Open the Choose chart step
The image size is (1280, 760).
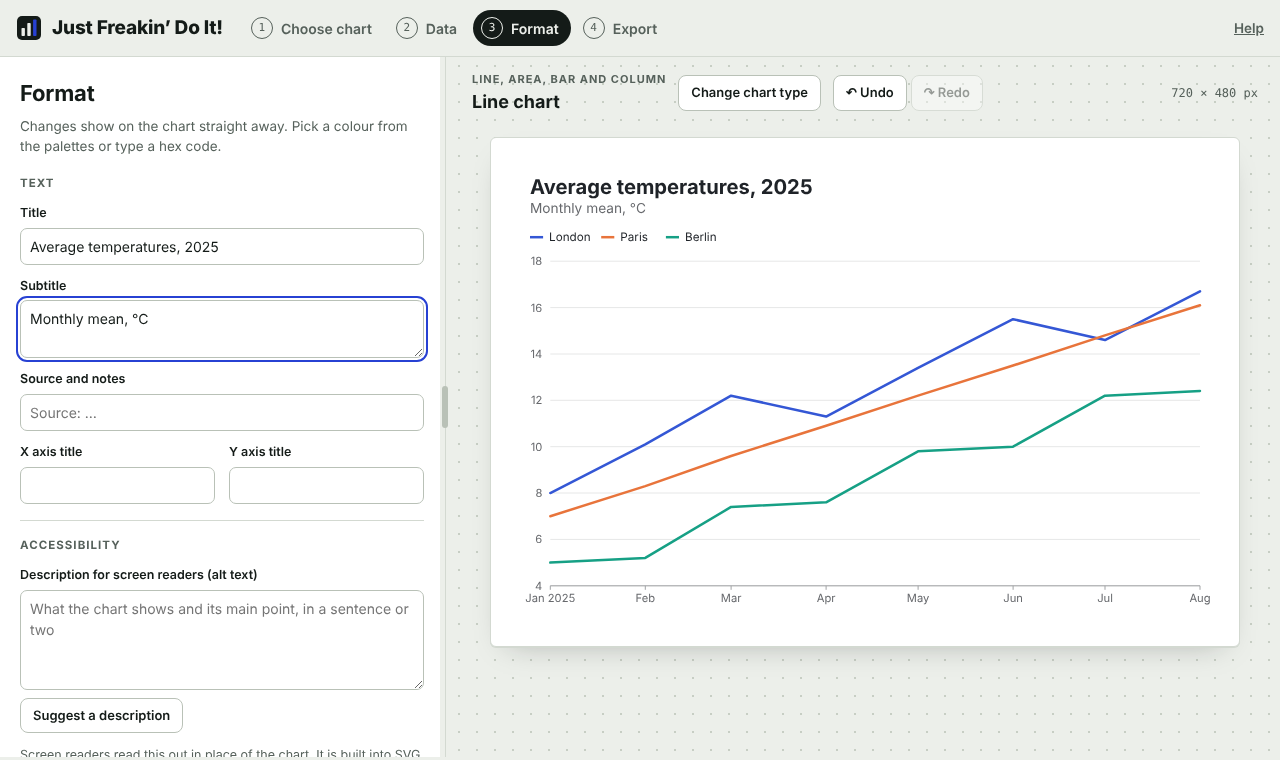[312, 28]
